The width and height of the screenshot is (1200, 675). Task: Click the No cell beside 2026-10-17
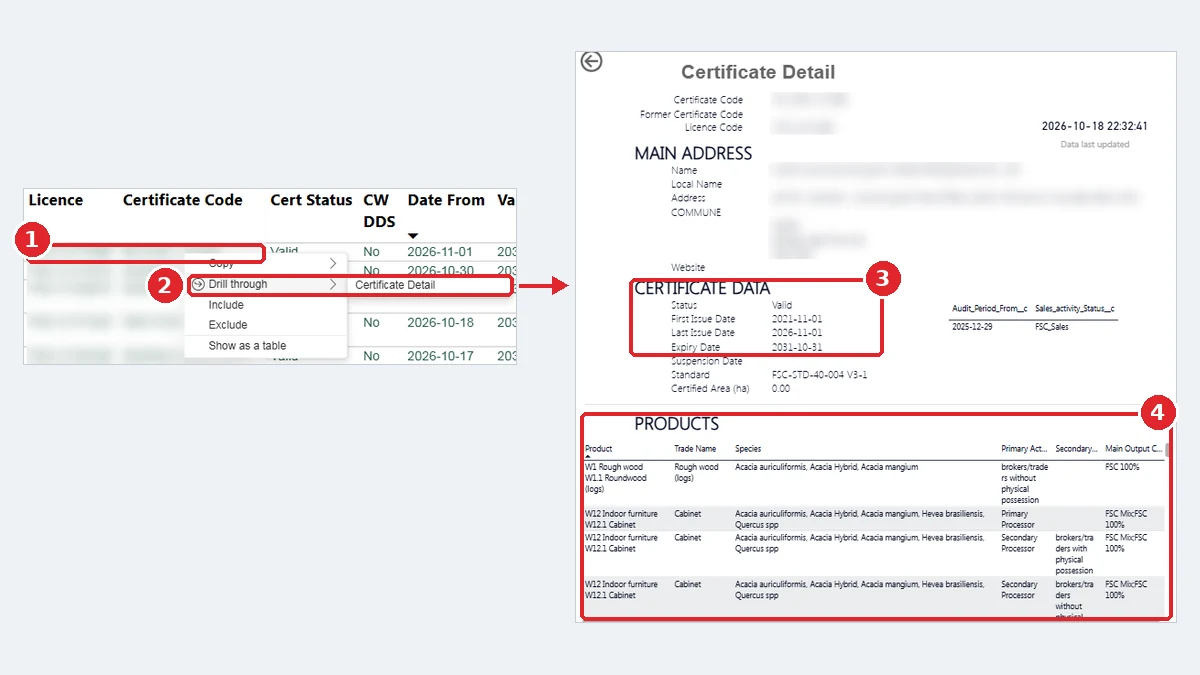click(372, 356)
